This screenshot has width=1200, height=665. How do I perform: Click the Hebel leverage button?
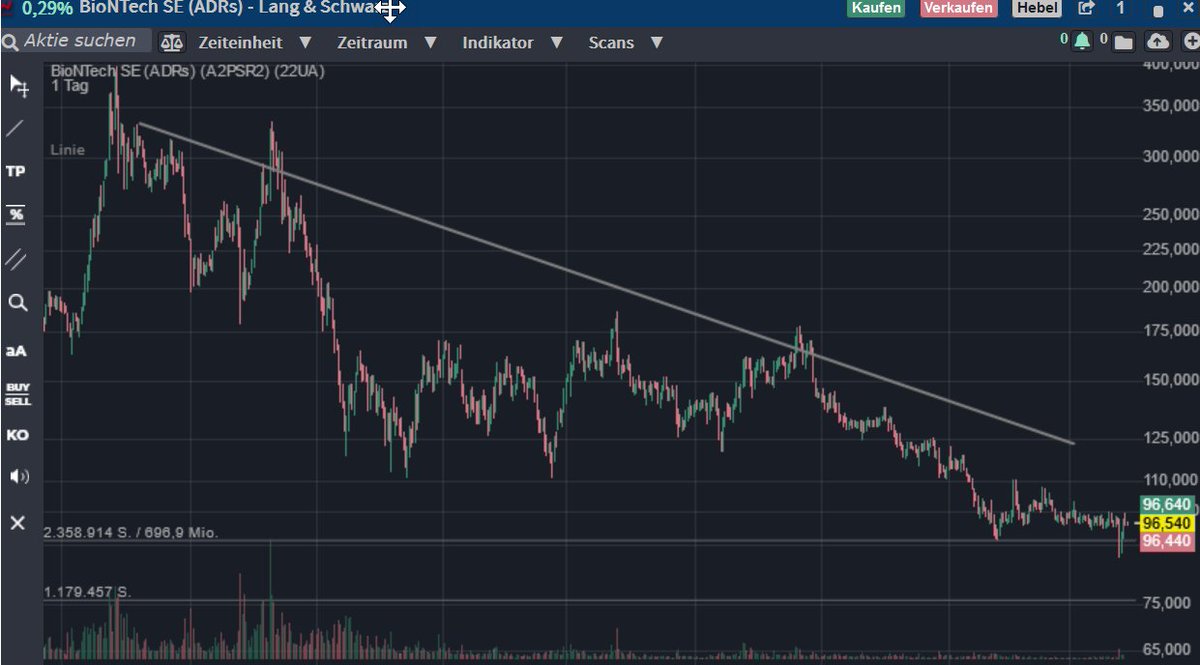click(x=1036, y=8)
